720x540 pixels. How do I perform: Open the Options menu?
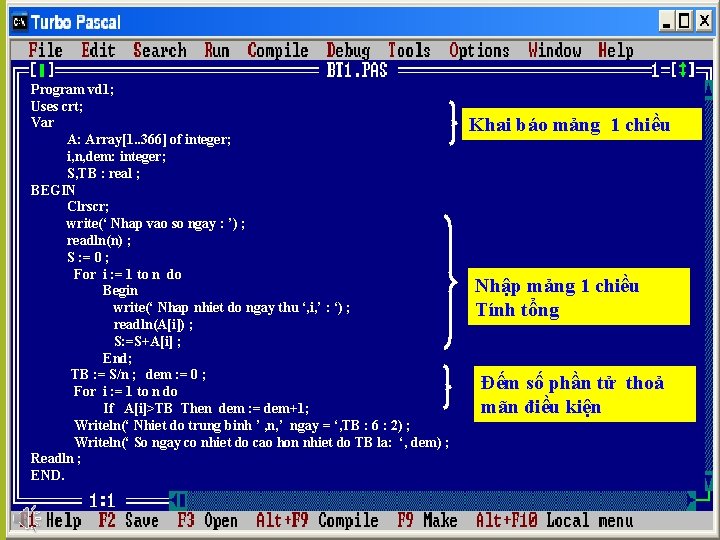(479, 50)
